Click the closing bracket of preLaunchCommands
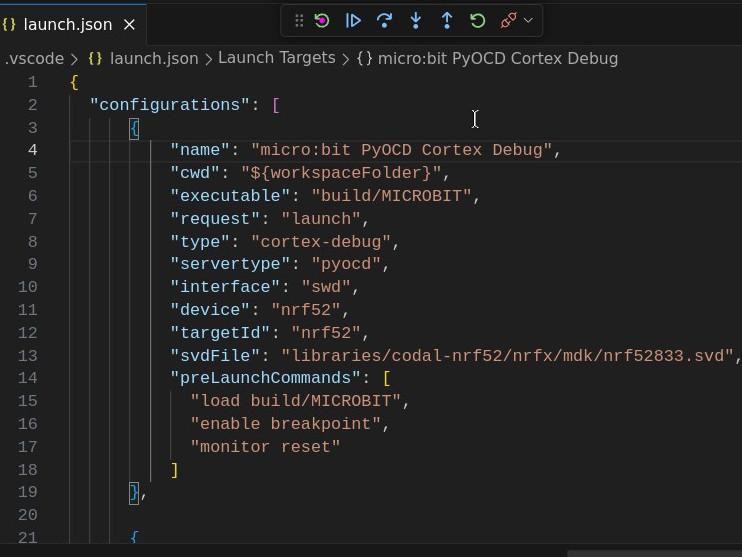Viewport: 742px width, 557px height. click(175, 470)
